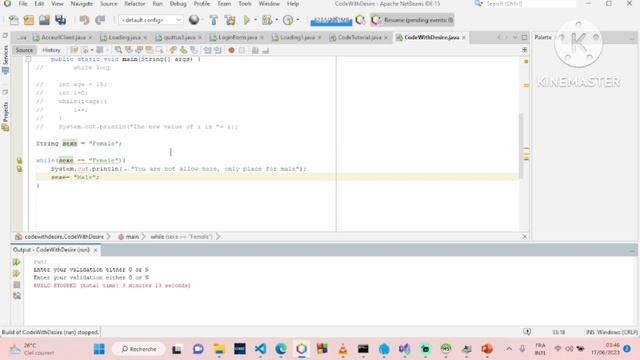Open the editor documents list dropdown
Viewport: 640px width, 360px height.
(x=515, y=38)
